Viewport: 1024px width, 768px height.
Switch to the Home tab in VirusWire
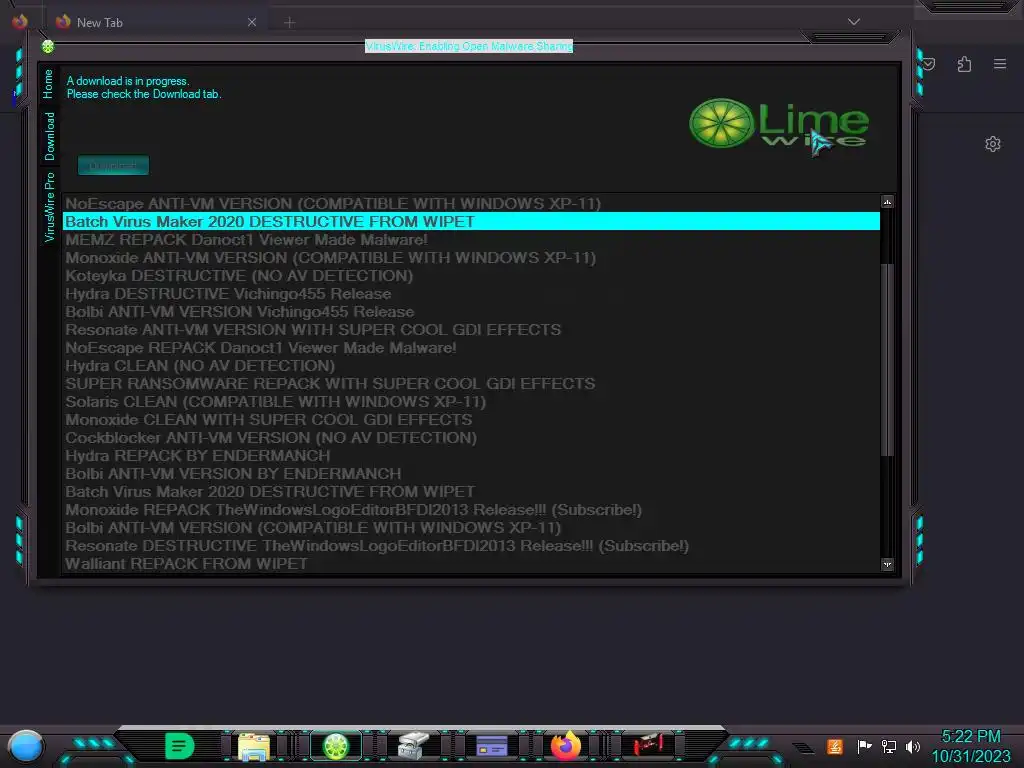pos(48,84)
